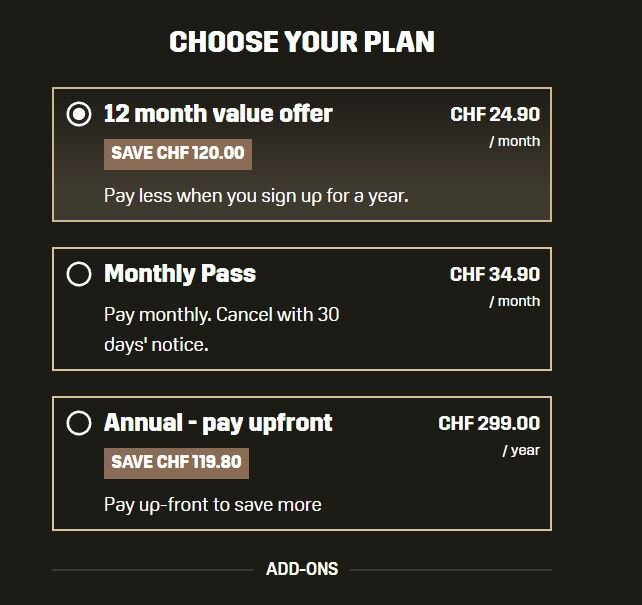Click the SAVE CHF 119.80 badge

click(176, 463)
